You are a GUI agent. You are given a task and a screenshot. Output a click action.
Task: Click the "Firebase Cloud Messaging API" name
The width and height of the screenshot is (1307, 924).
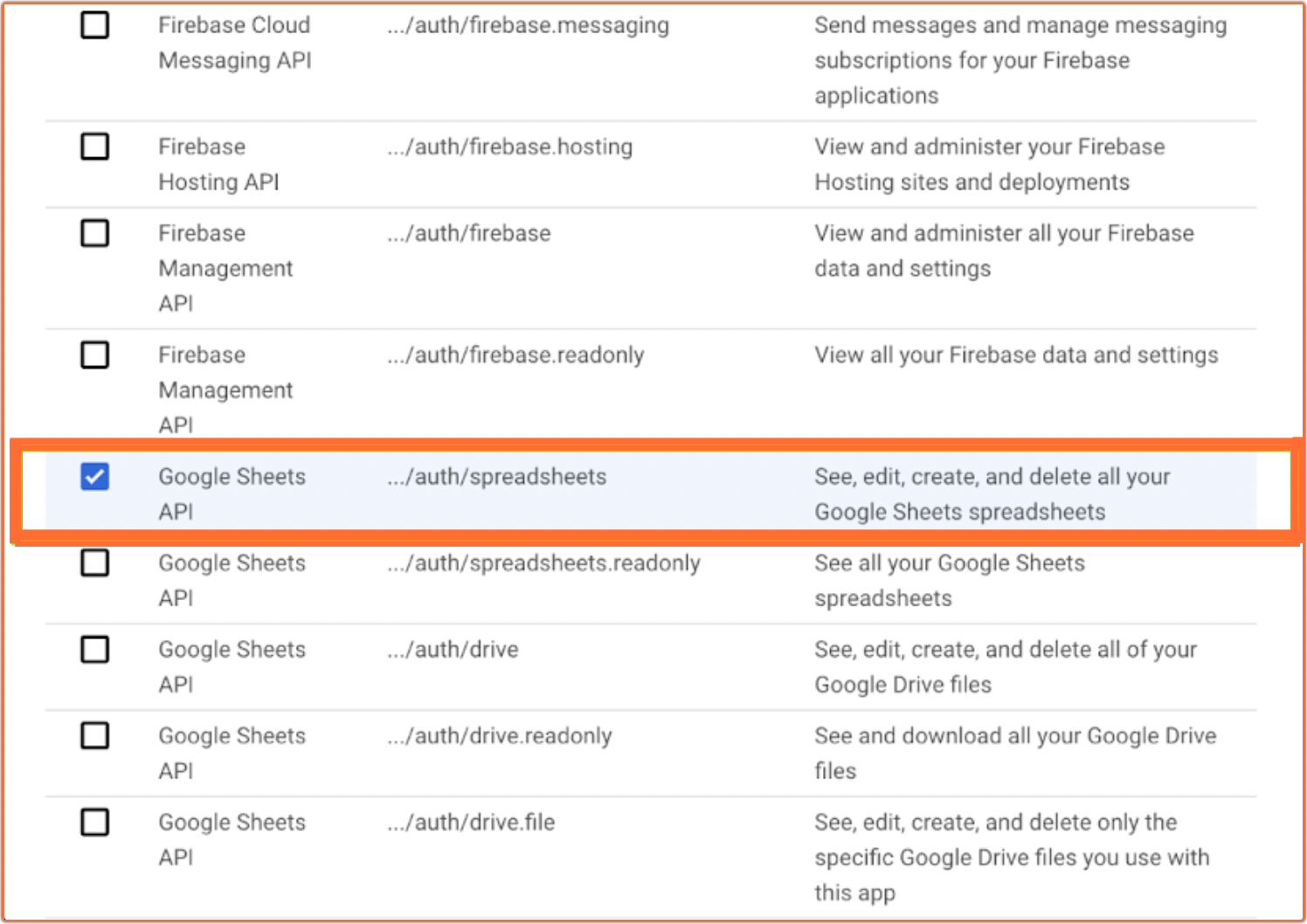pyautogui.click(x=235, y=43)
